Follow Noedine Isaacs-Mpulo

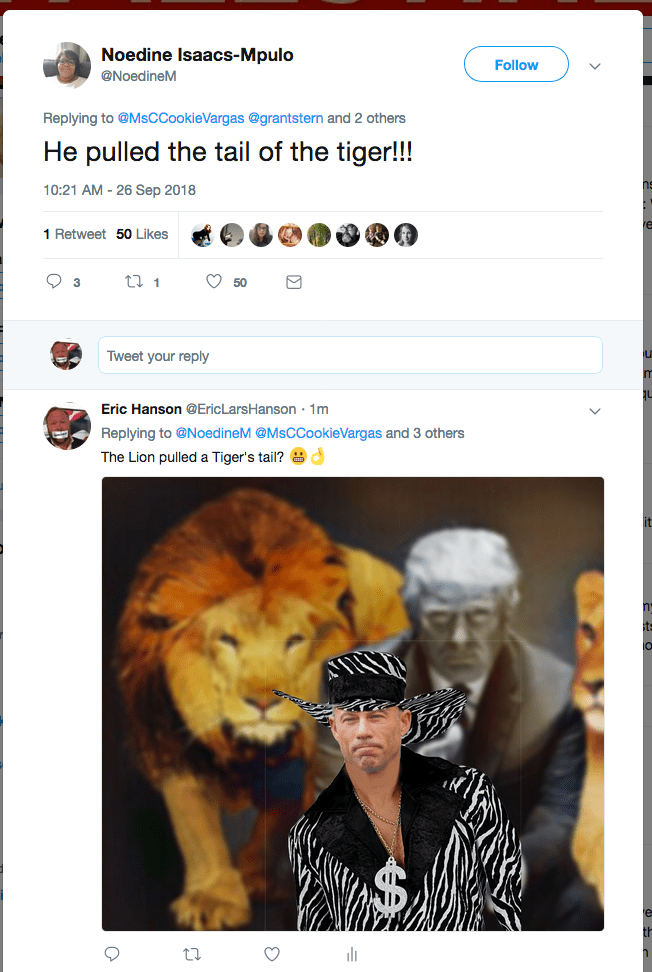click(x=516, y=64)
